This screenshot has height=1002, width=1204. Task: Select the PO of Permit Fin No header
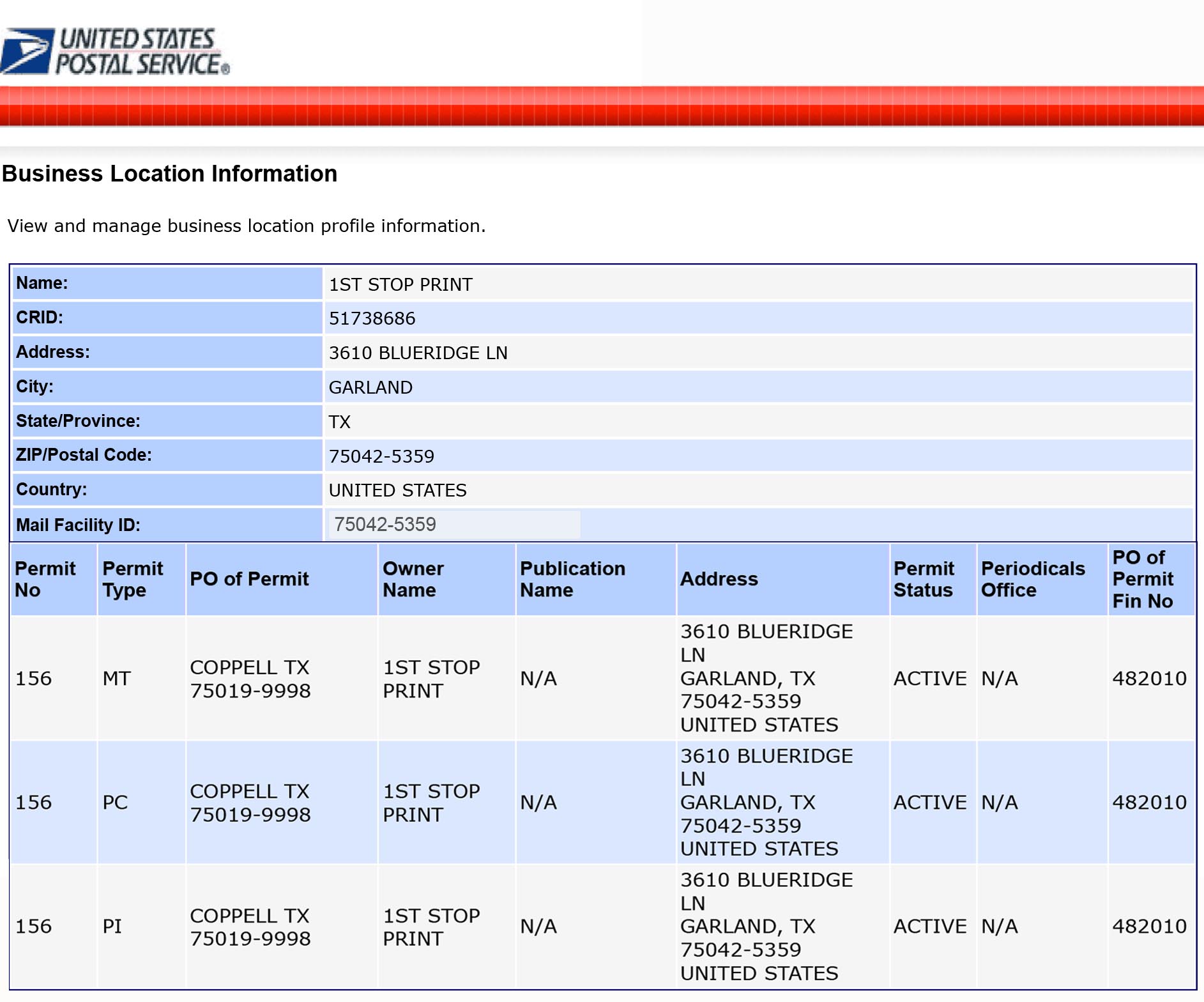coord(1143,579)
